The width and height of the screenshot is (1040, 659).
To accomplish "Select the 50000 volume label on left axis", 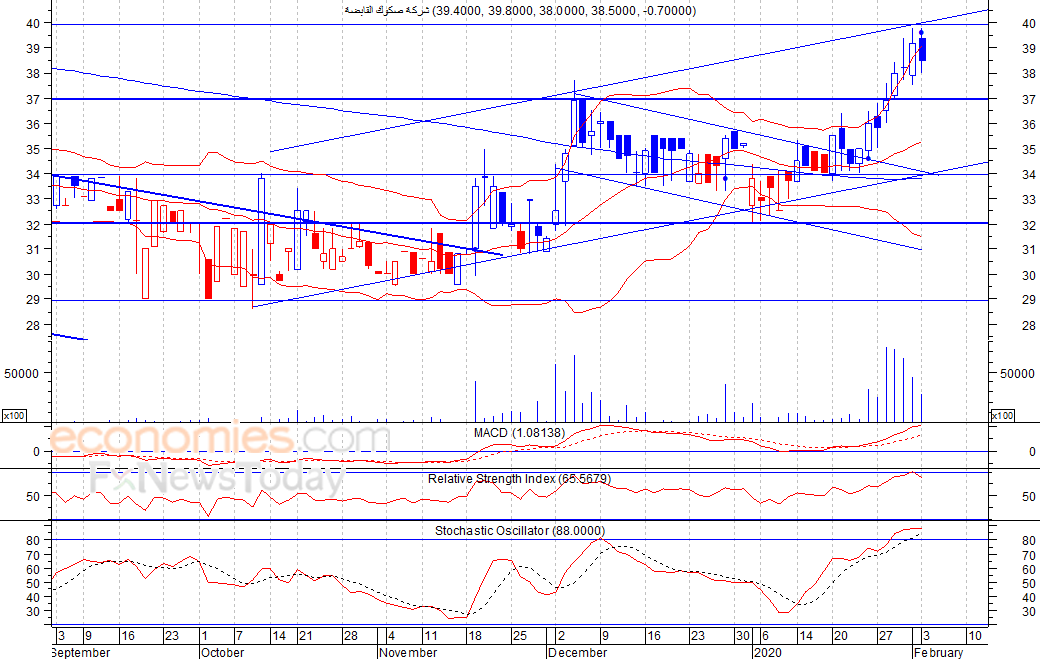I will 22,373.
